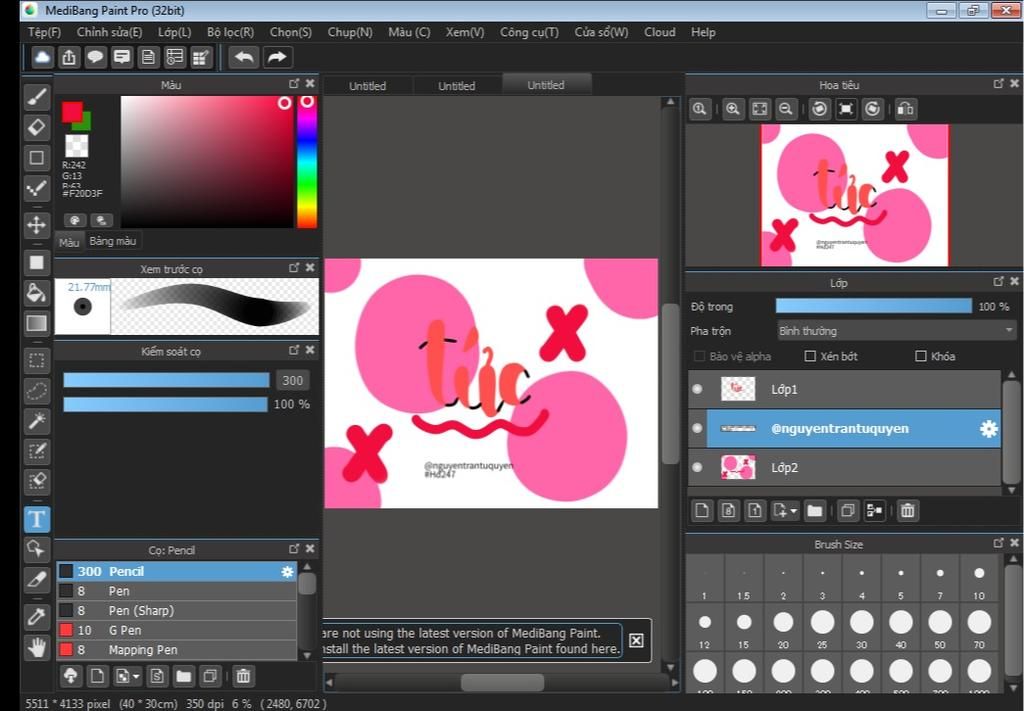
Task: Open the add-layer dropdown arrow in layer panel
Action: 793,511
